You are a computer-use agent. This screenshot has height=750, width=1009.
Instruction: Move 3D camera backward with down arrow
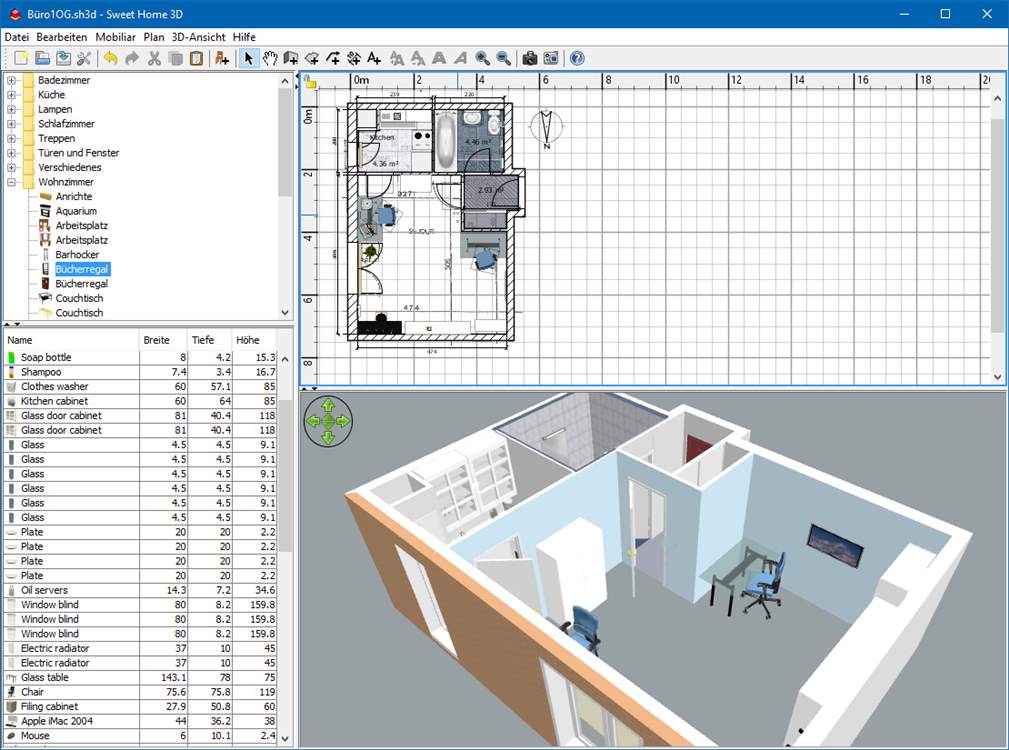[328, 437]
